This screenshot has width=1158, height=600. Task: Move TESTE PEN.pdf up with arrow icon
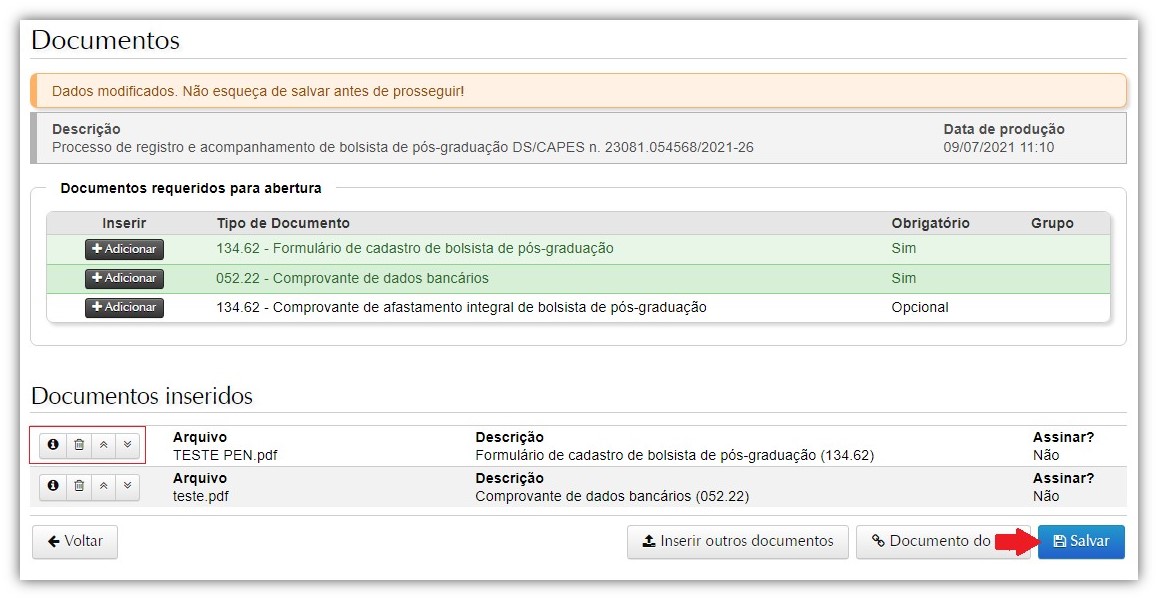point(103,444)
